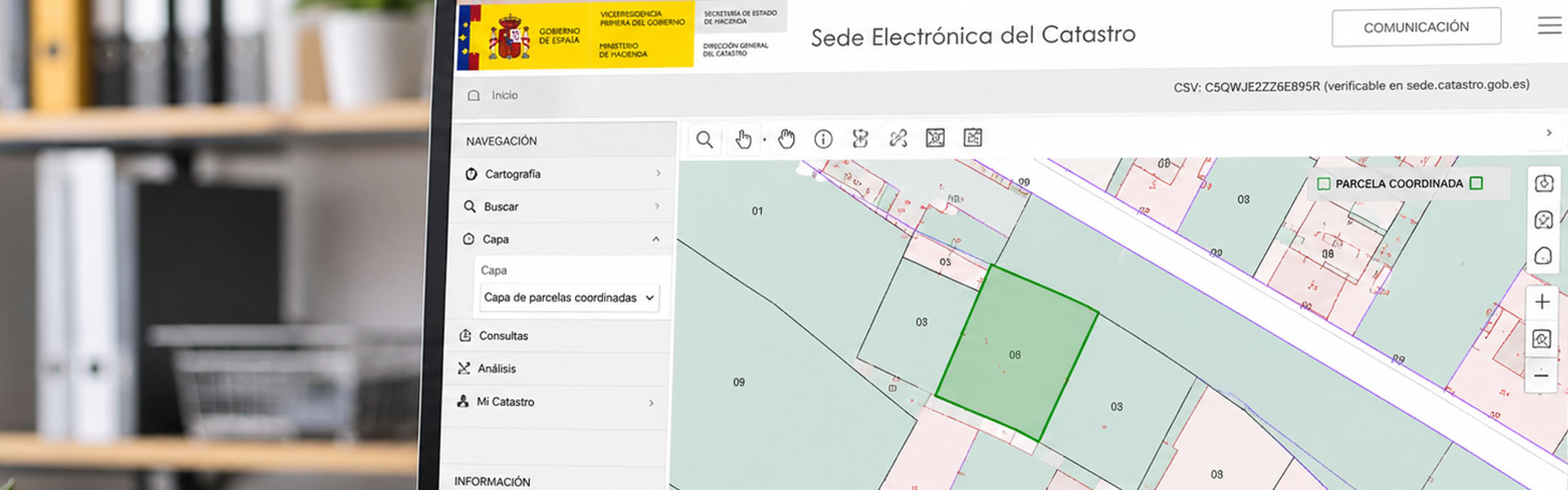Toggle green checkbox right of PARCELA COORDINADA
The height and width of the screenshot is (490, 1568).
coord(1476,183)
